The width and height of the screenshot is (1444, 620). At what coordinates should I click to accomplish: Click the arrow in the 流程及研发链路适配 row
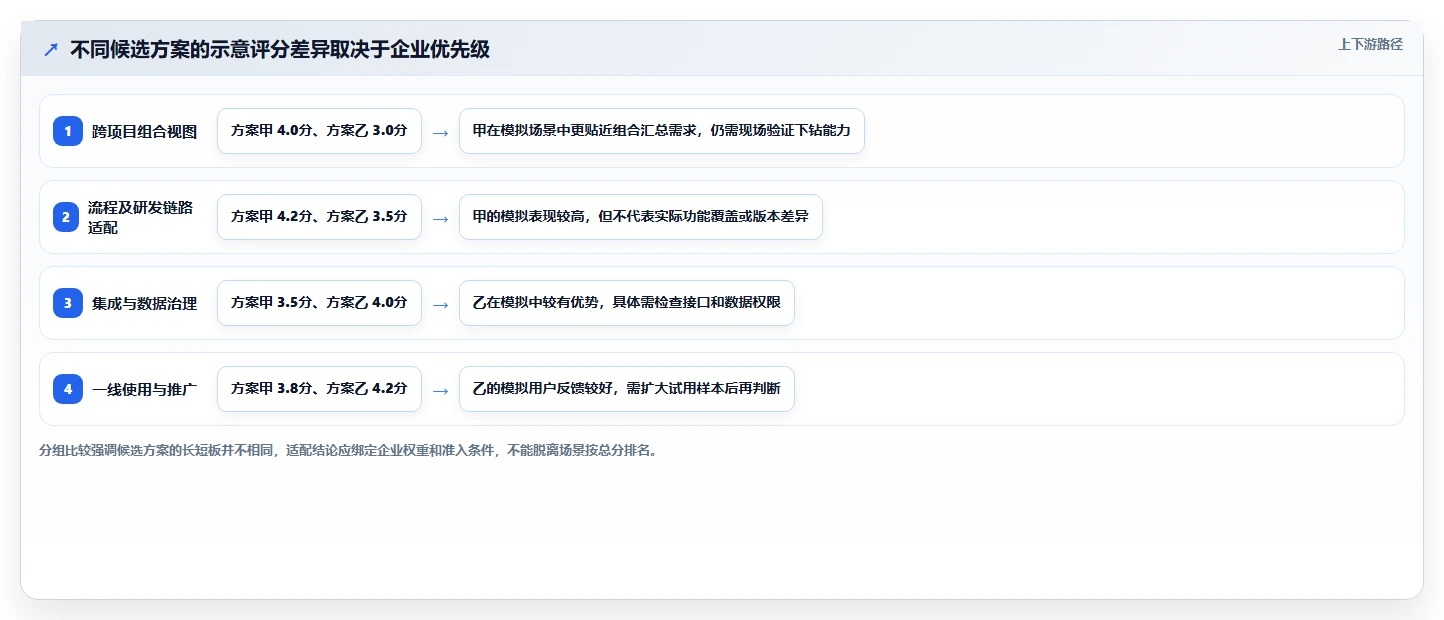click(x=440, y=218)
